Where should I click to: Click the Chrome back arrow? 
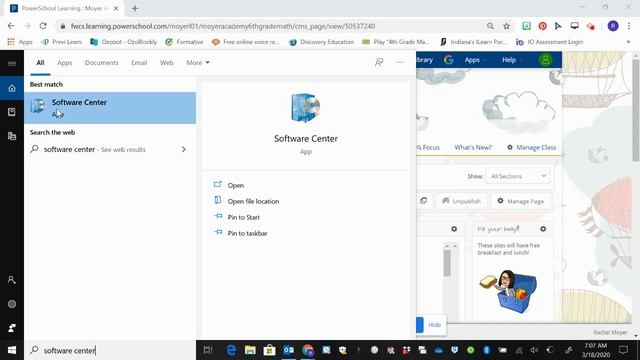pos(11,26)
